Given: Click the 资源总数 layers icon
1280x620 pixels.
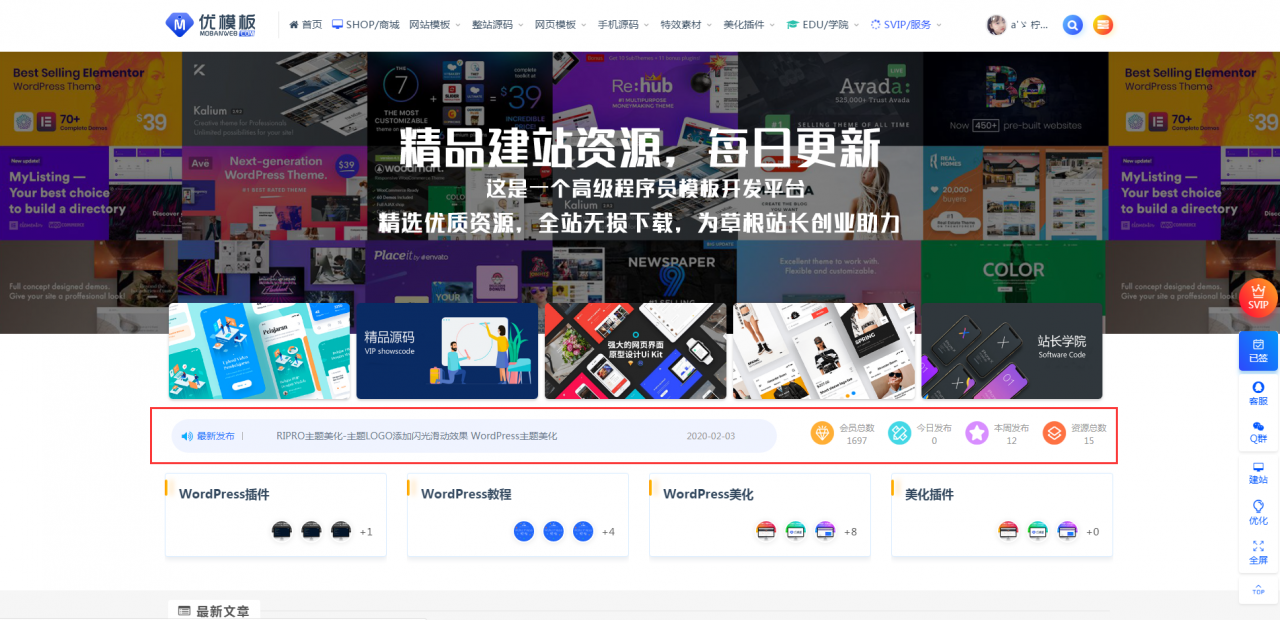Looking at the screenshot, I should pyautogui.click(x=1054, y=433).
